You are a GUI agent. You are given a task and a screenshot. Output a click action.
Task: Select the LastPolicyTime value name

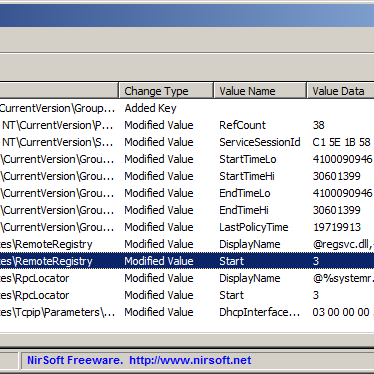(254, 227)
